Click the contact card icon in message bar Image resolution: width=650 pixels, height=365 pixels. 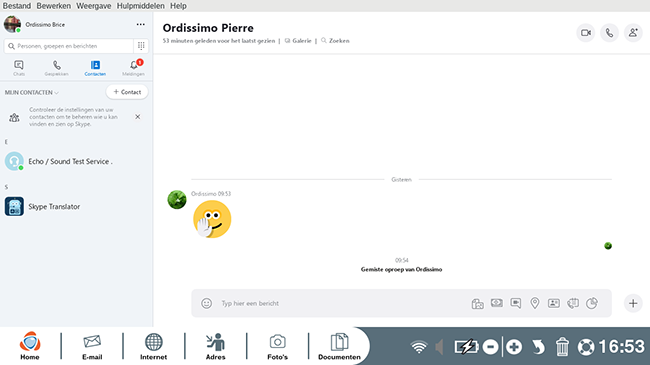(x=554, y=303)
